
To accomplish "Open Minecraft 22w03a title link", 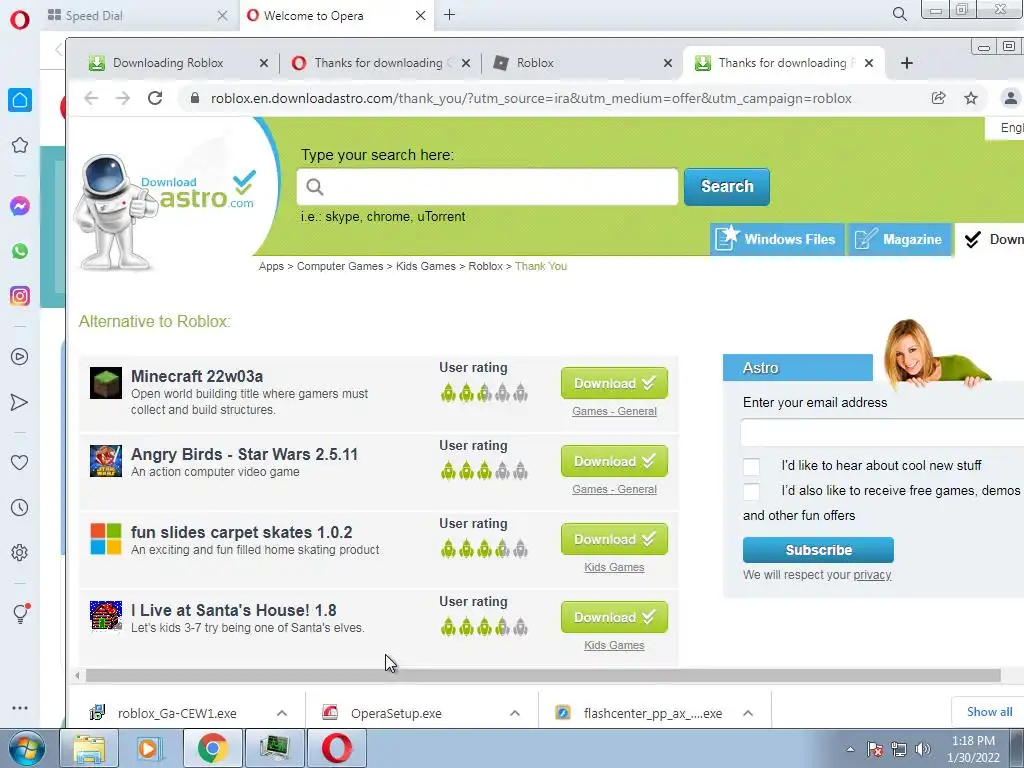I will click(x=197, y=376).
